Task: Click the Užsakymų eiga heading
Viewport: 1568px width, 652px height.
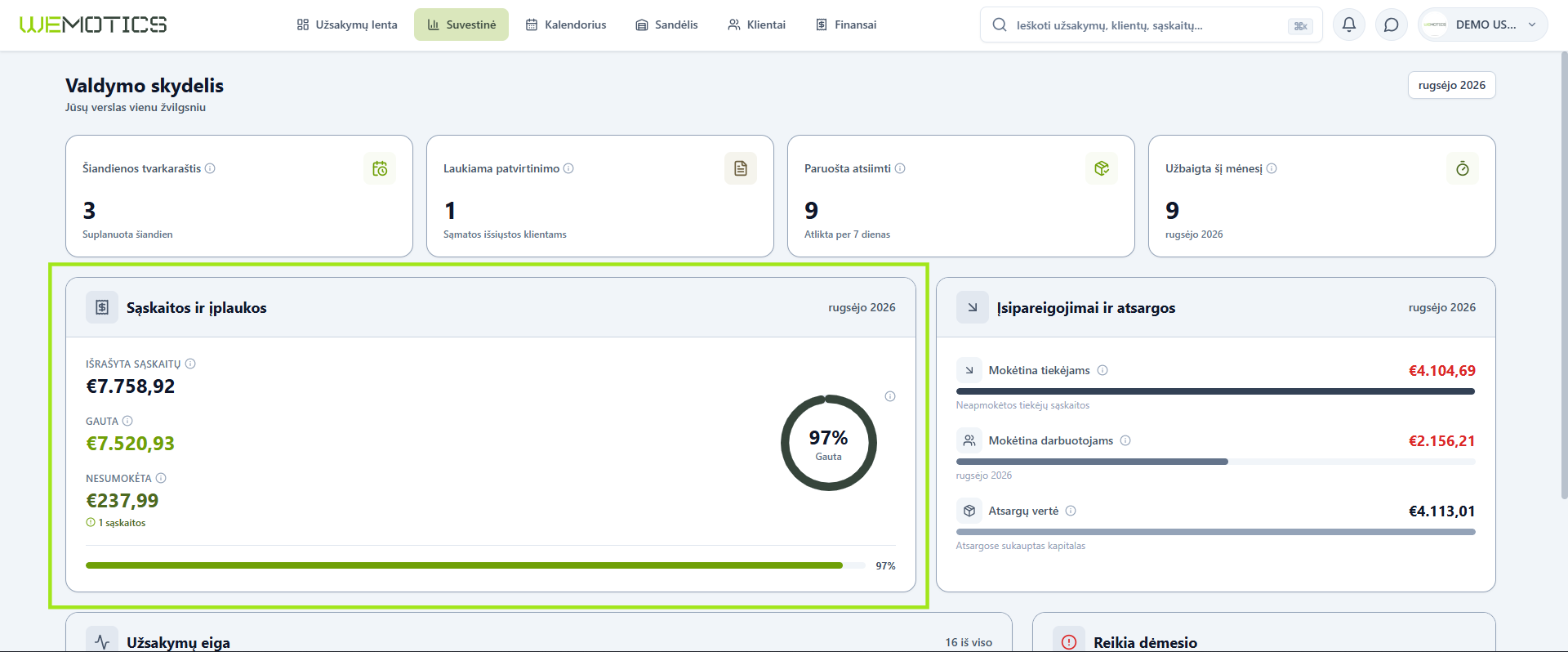Action: 178,643
